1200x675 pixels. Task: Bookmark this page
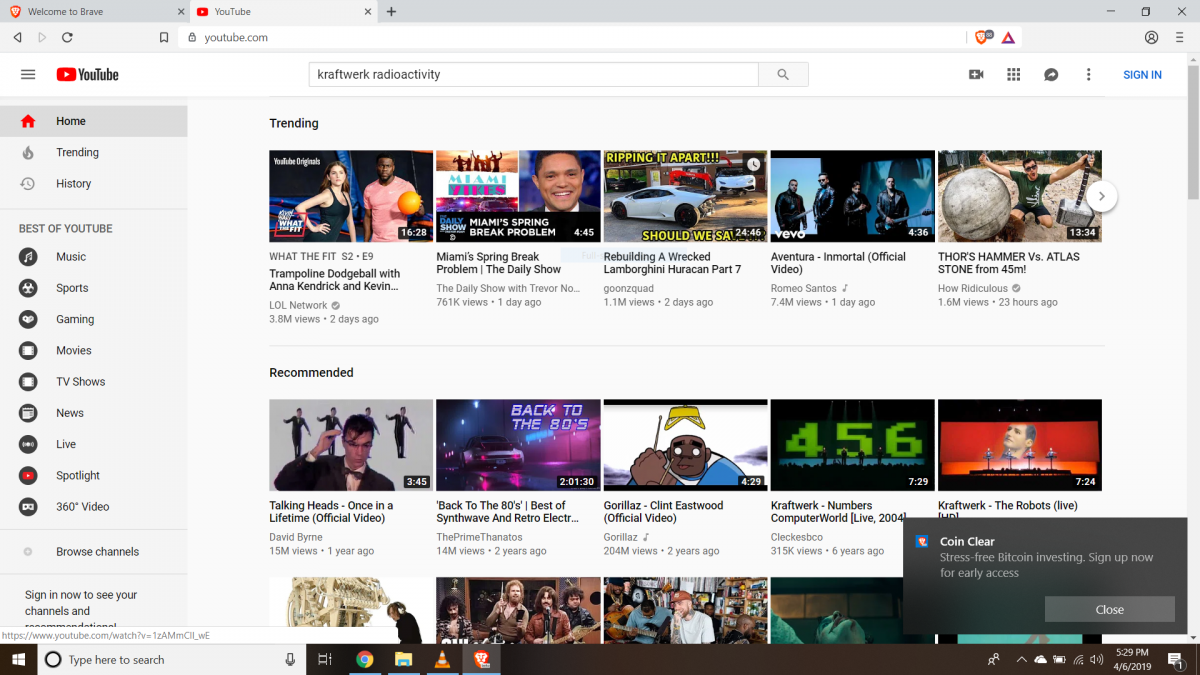[x=164, y=37]
